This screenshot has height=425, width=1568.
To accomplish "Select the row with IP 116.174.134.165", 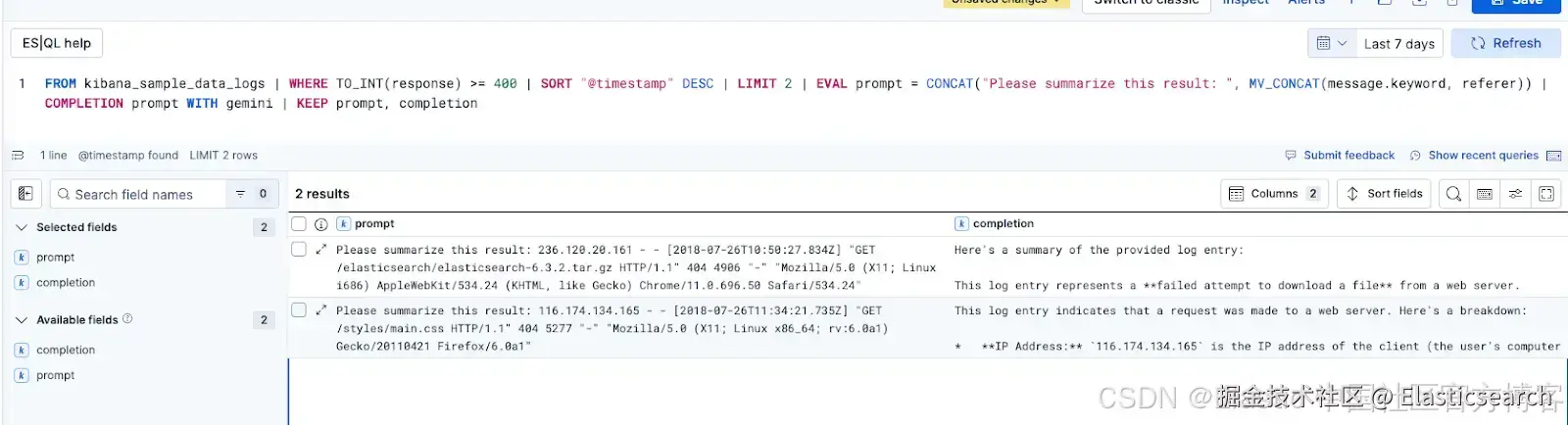I will pyautogui.click(x=299, y=310).
